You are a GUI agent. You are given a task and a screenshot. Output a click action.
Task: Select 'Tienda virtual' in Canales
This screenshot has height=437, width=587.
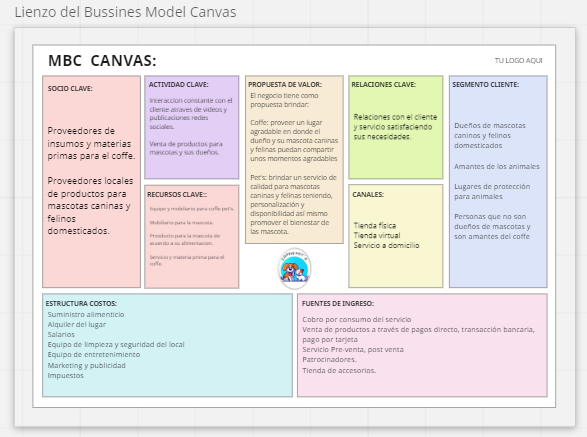tap(377, 236)
